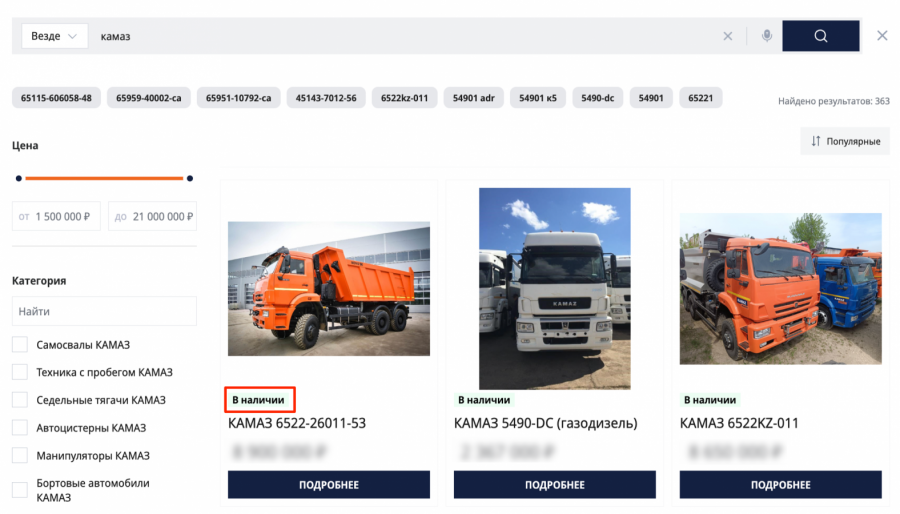Select the 65959-40002-са suggestion chip
Viewport: 900px width, 514px height.
[x=149, y=98]
